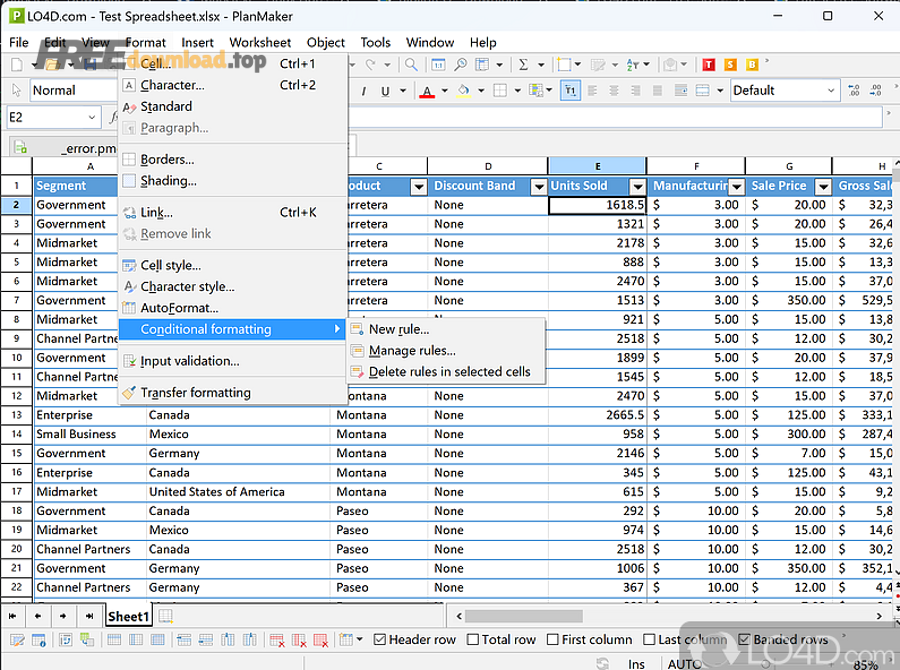Click the wrap text icon
900x670 pixels.
pyautogui.click(x=681, y=91)
